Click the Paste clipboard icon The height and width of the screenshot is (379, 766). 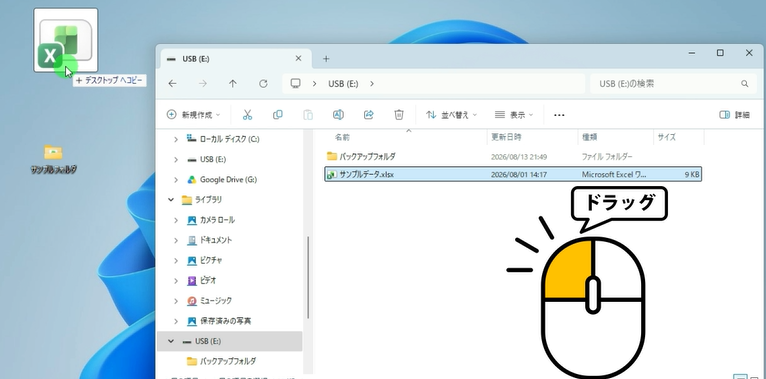[x=308, y=115]
